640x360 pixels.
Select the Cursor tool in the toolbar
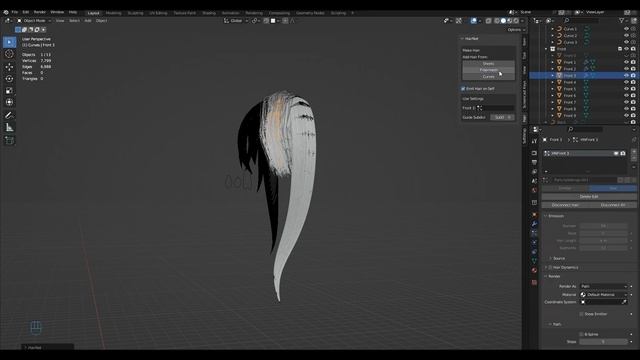(x=9, y=54)
